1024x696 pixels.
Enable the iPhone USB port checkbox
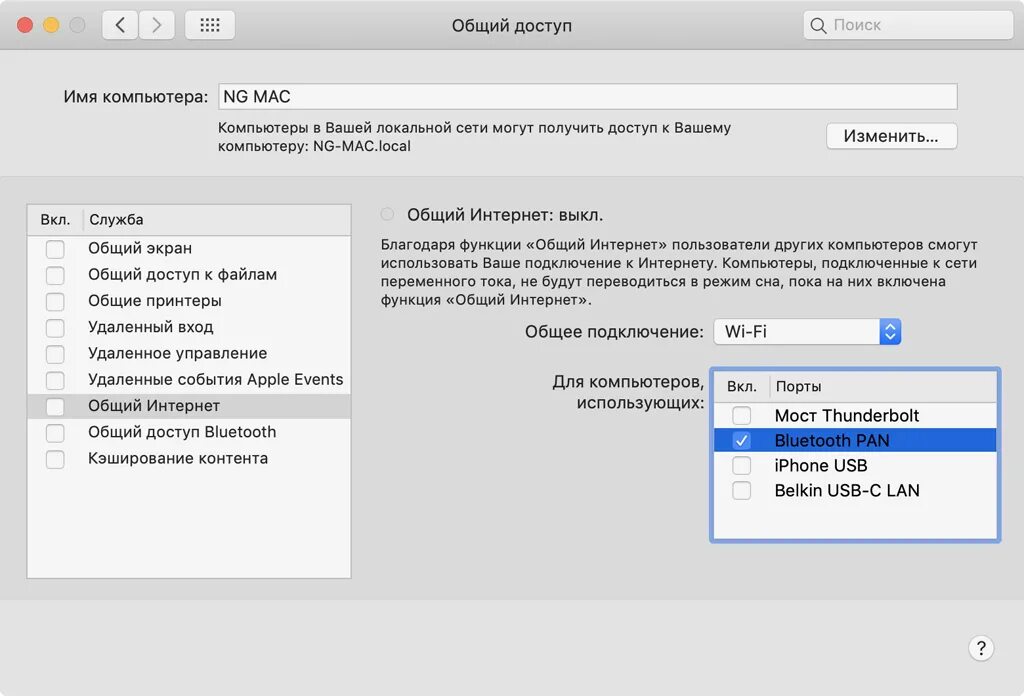[741, 466]
